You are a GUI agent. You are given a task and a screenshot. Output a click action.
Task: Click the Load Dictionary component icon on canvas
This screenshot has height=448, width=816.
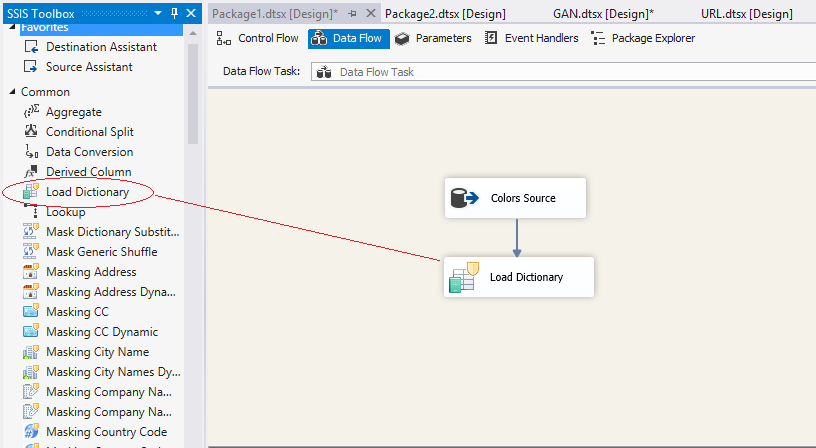pyautogui.click(x=463, y=277)
